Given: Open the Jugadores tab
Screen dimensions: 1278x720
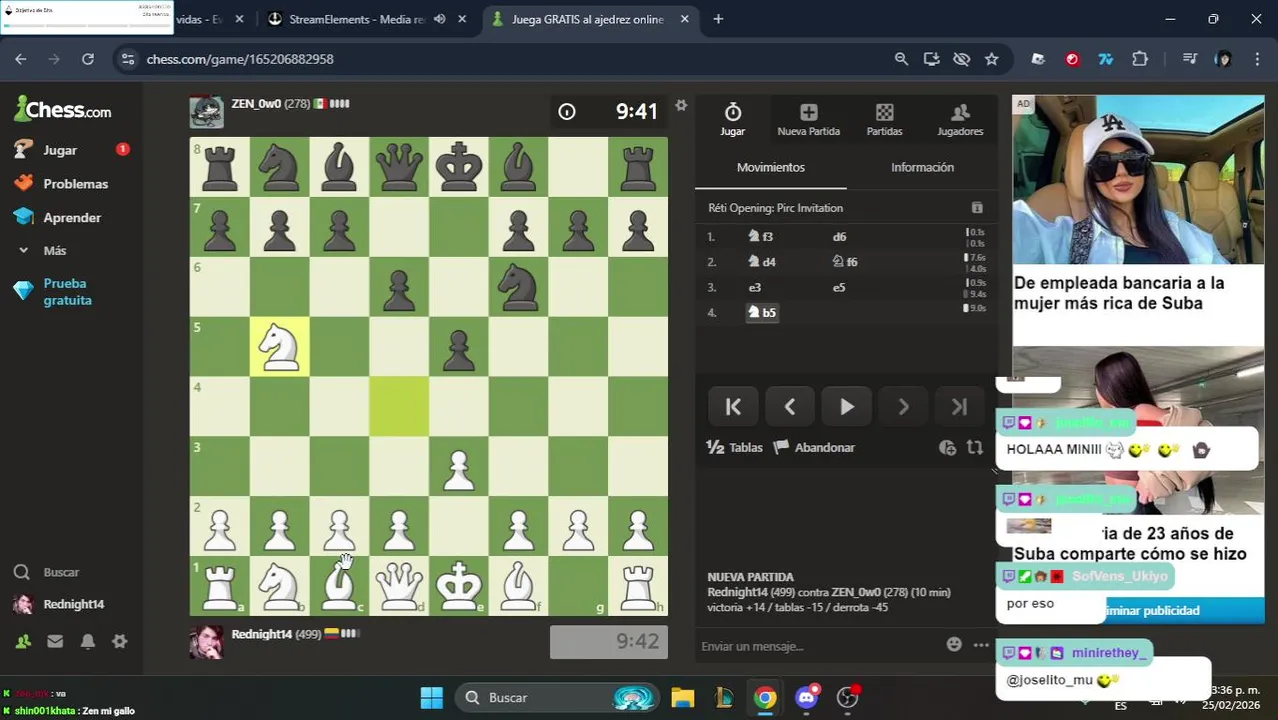Looking at the screenshot, I should (960, 119).
